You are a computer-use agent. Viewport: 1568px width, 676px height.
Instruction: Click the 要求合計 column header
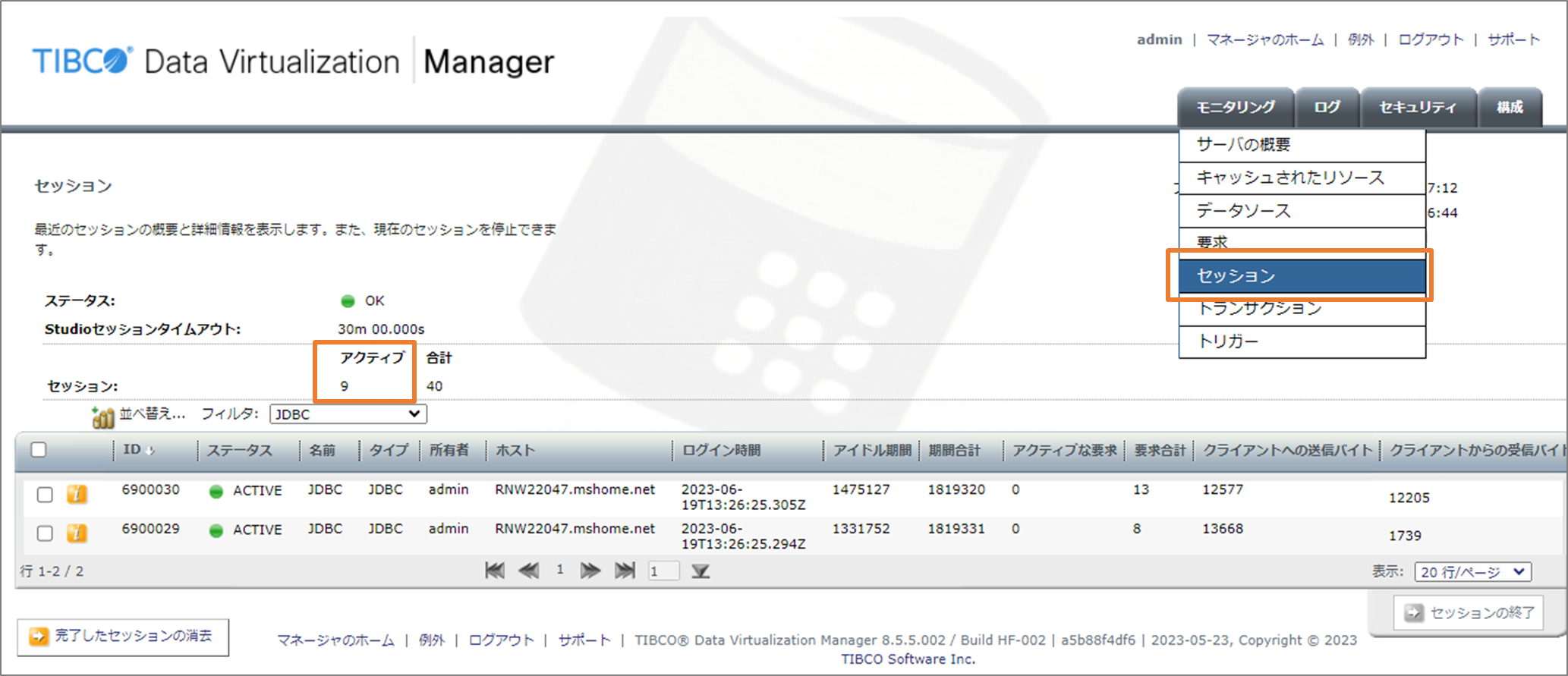tap(1160, 451)
